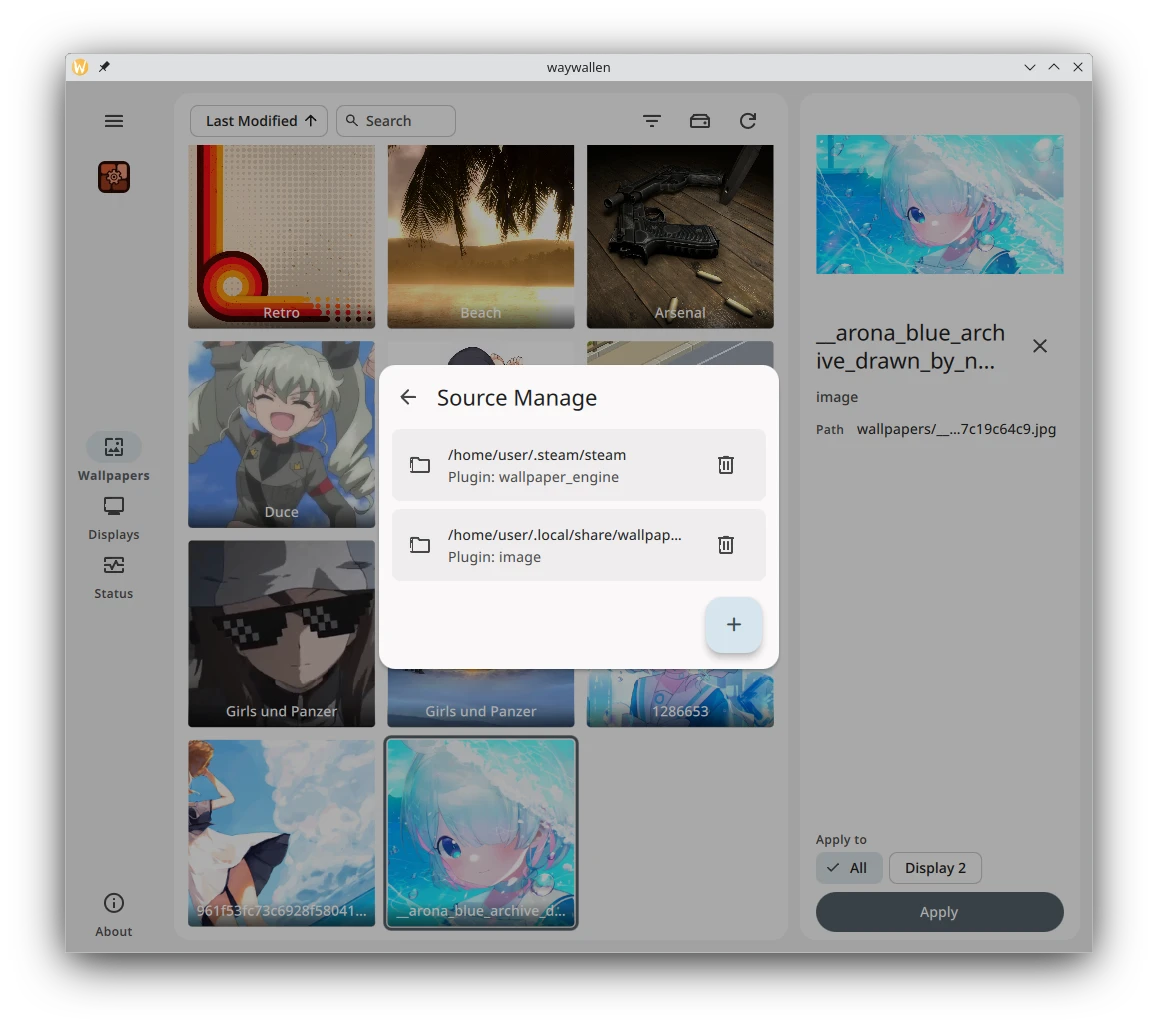Open the source manage wallet icon
Image resolution: width=1158 pixels, height=1030 pixels.
[x=700, y=121]
